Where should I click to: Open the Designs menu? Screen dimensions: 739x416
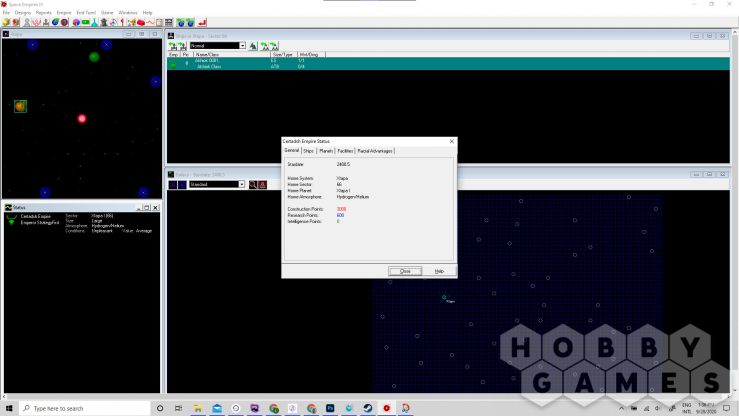pyautogui.click(x=23, y=13)
